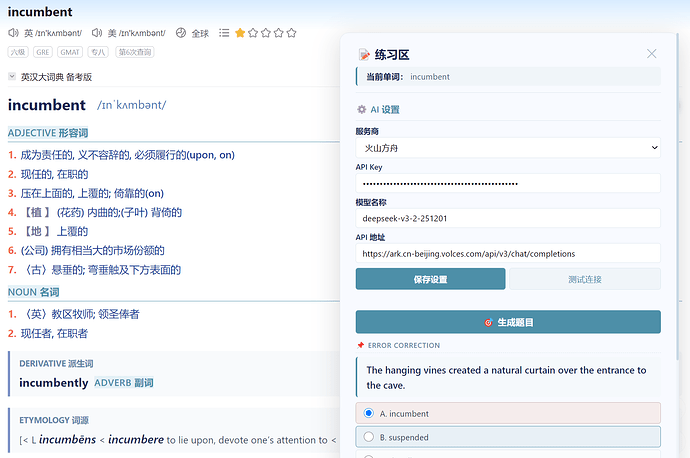
Task: Close the 练习区 practice panel
Action: tap(652, 54)
